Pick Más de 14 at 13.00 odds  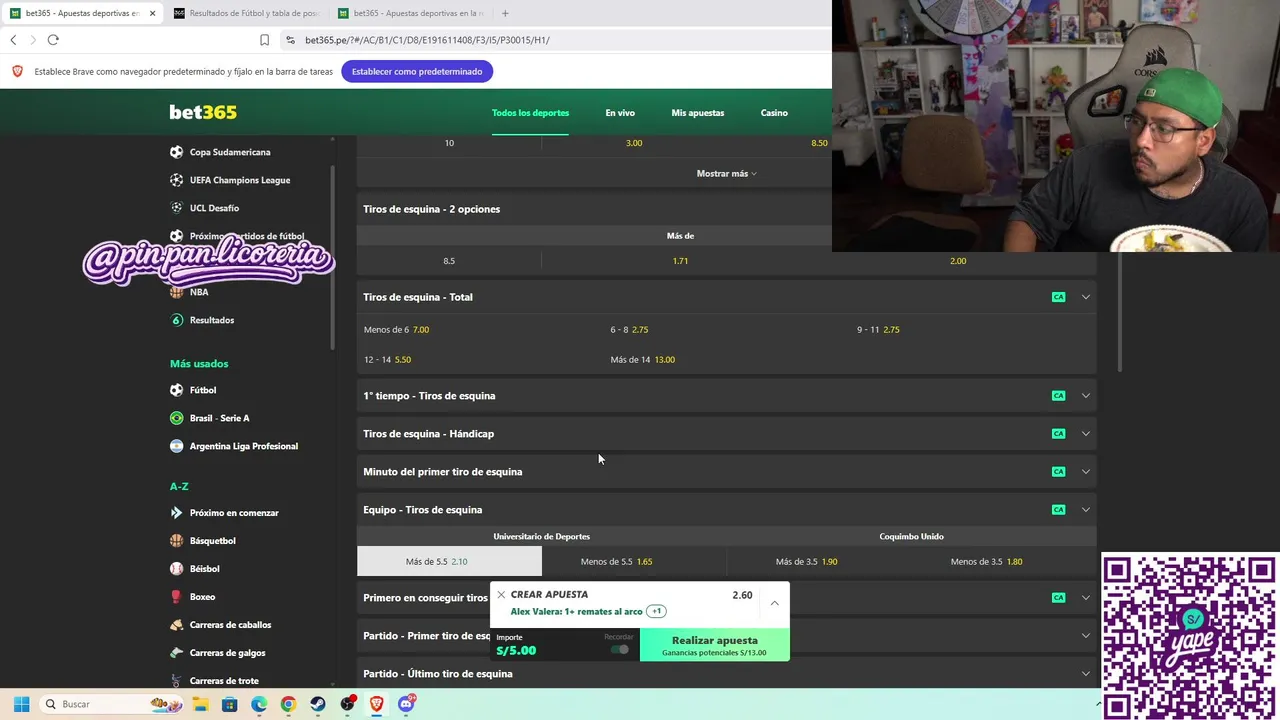[x=643, y=360]
